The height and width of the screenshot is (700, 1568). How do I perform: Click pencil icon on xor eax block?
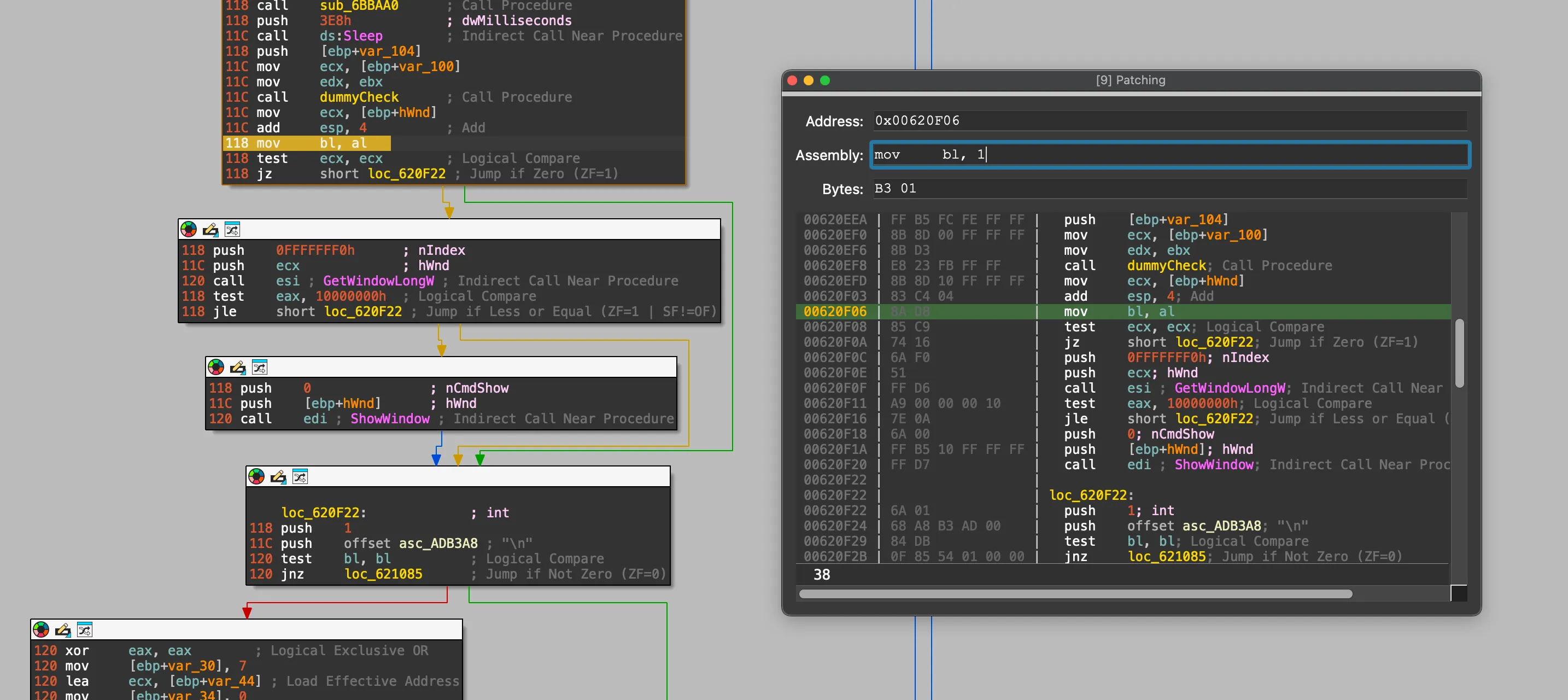click(x=63, y=629)
